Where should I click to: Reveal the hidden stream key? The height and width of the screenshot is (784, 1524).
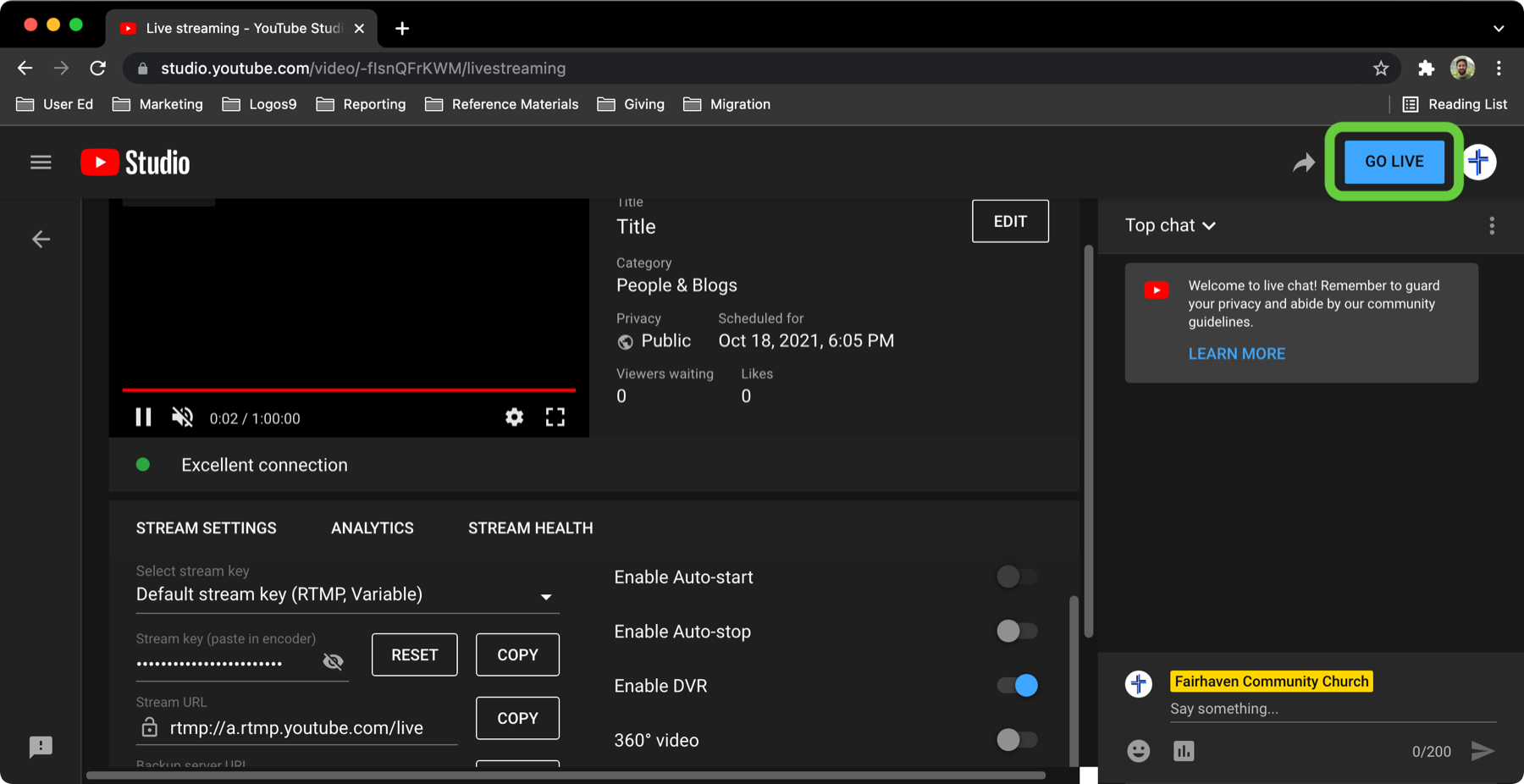click(x=334, y=662)
